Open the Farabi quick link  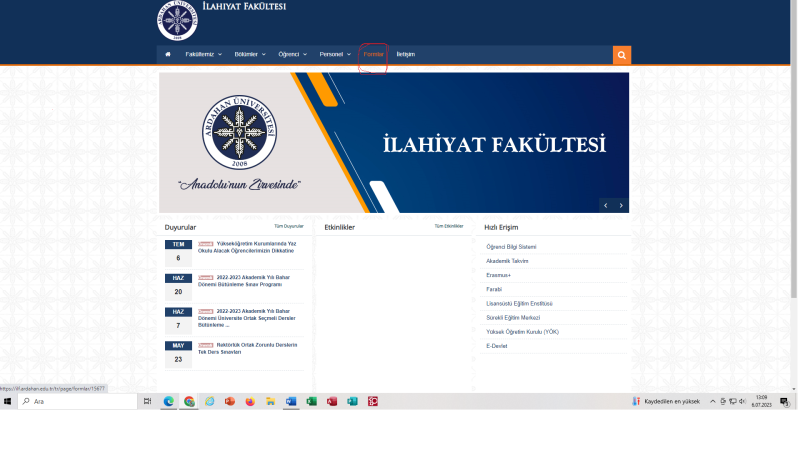pyautogui.click(x=494, y=289)
